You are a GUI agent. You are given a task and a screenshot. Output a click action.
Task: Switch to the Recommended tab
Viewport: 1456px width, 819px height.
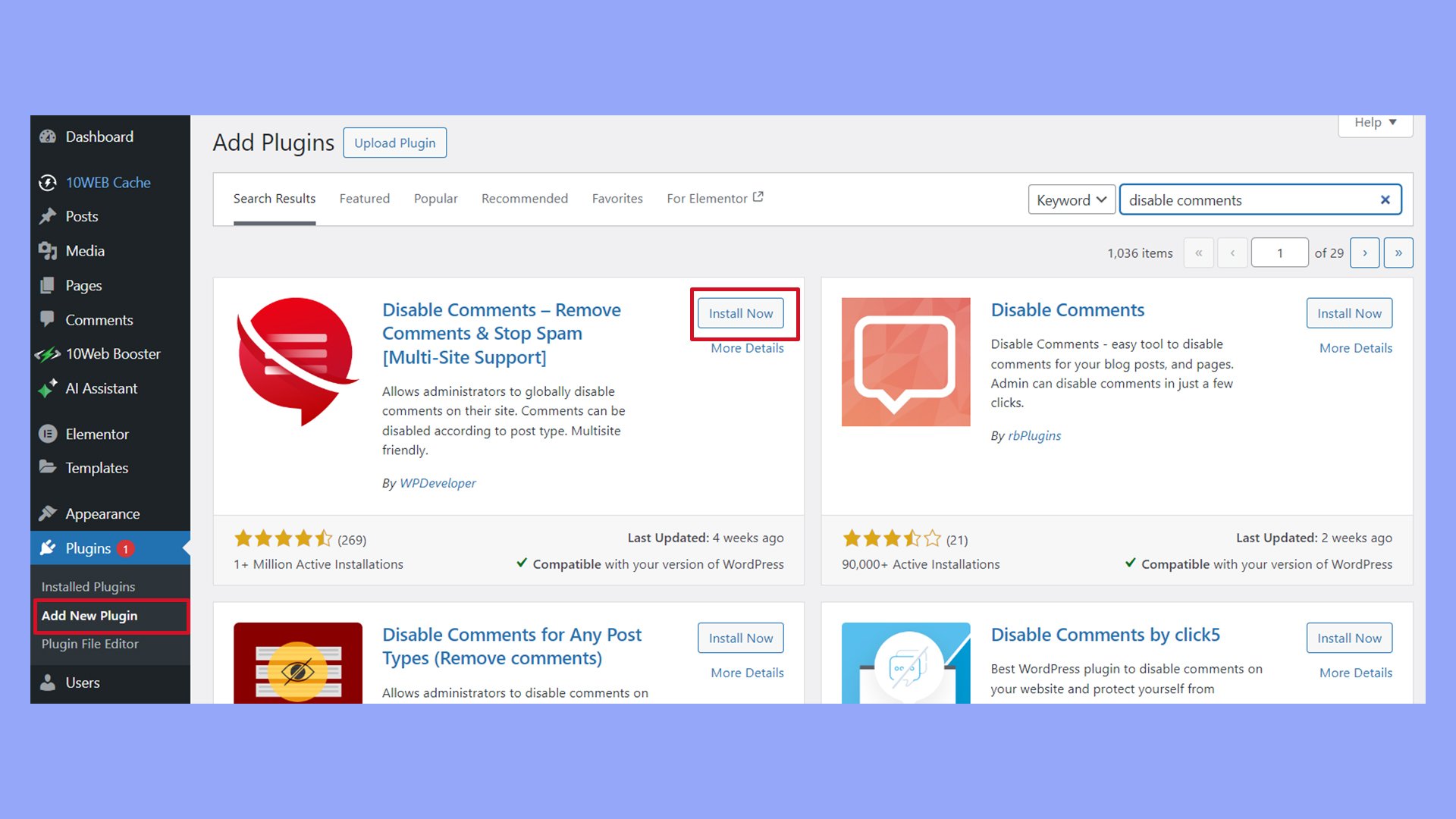tap(524, 198)
